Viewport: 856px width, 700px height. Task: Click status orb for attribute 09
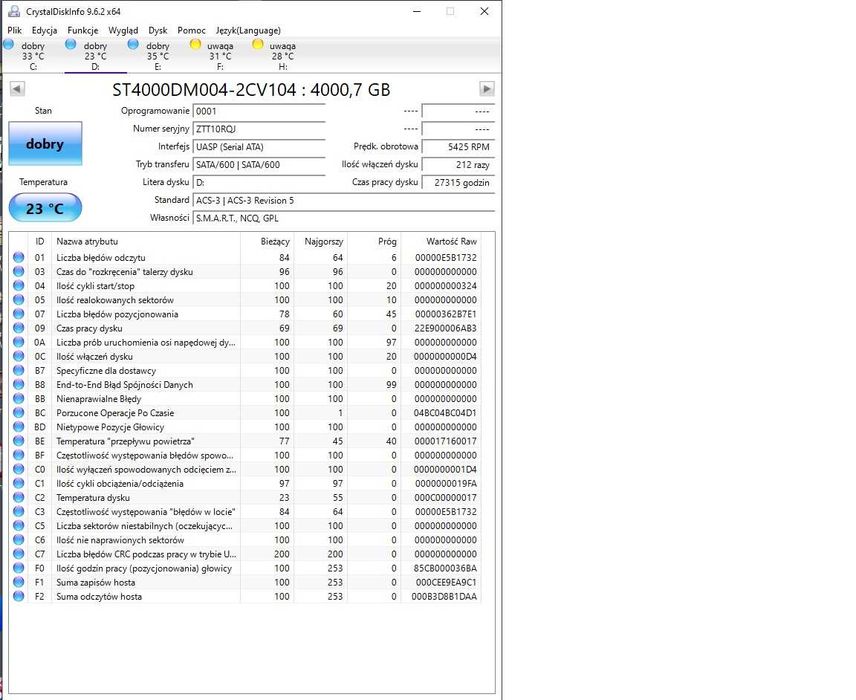[19, 328]
